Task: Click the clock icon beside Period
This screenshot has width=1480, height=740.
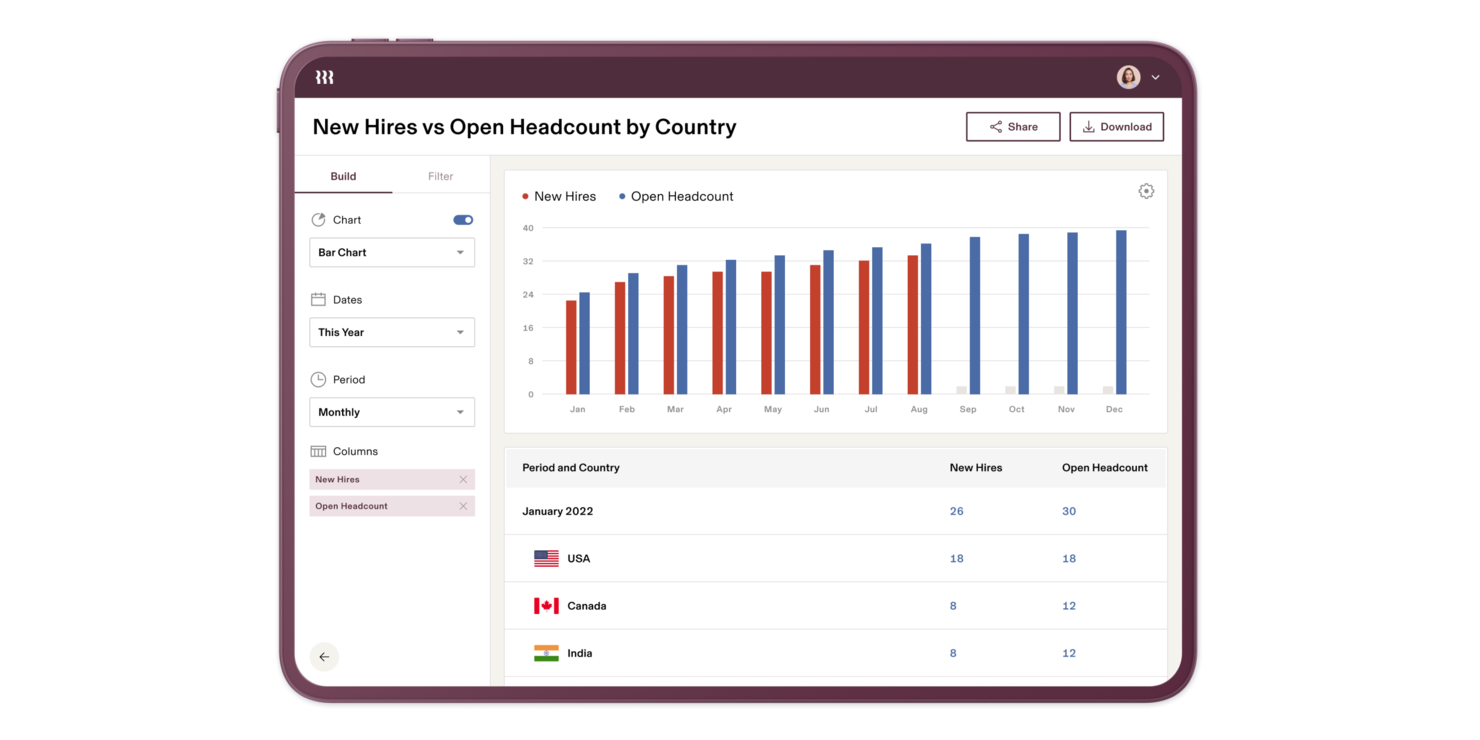Action: click(x=319, y=379)
